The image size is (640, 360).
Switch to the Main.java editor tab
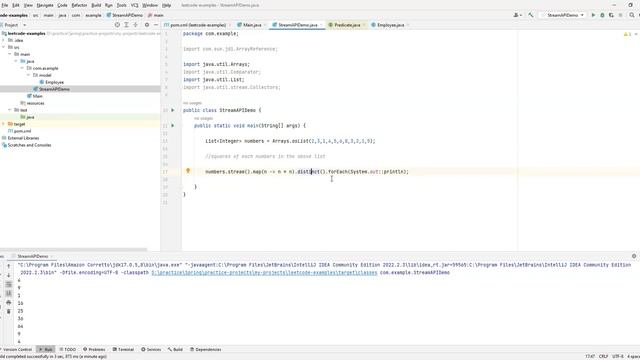251,25
